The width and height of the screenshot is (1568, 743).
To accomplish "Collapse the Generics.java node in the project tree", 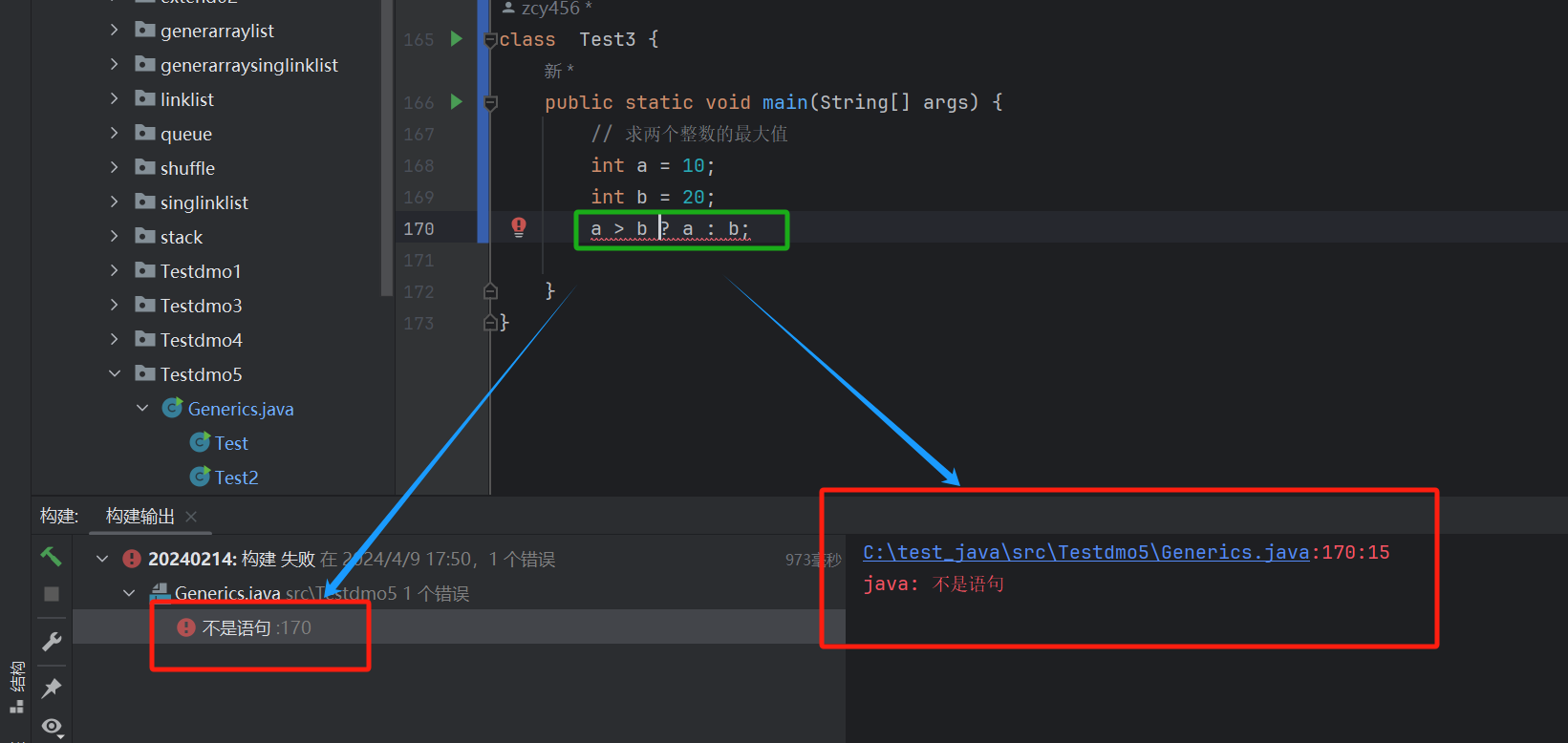I will point(142,409).
